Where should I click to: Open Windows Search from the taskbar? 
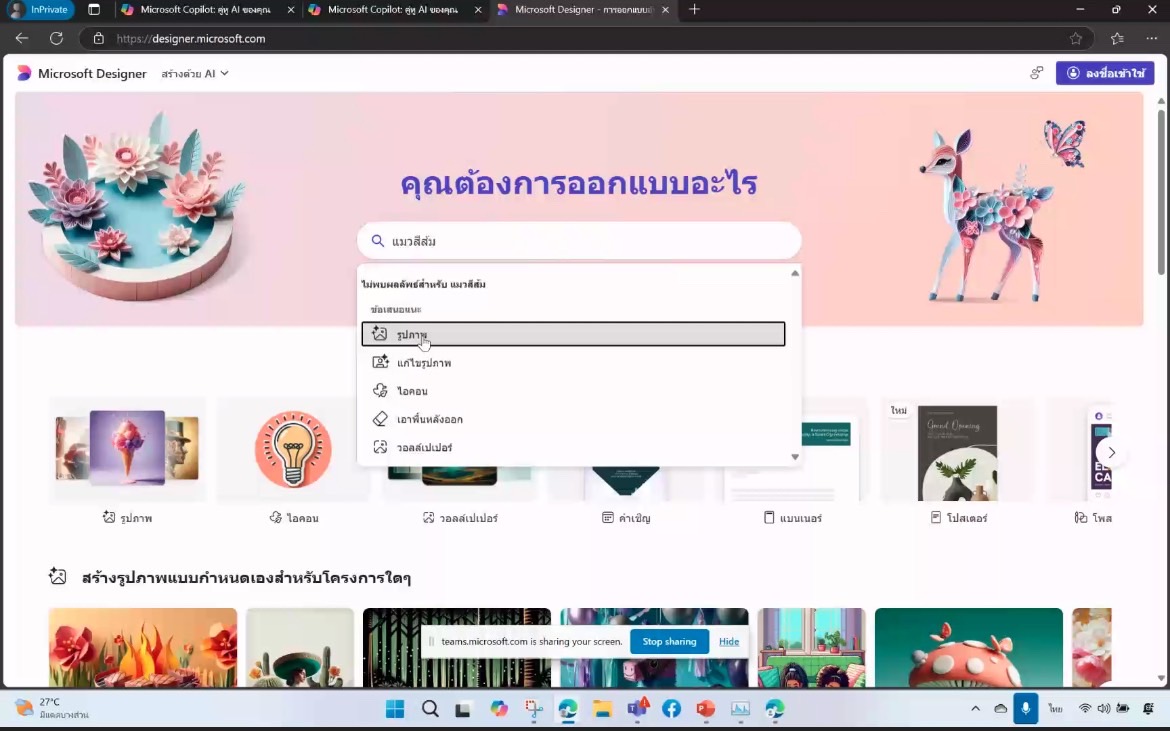(x=430, y=709)
